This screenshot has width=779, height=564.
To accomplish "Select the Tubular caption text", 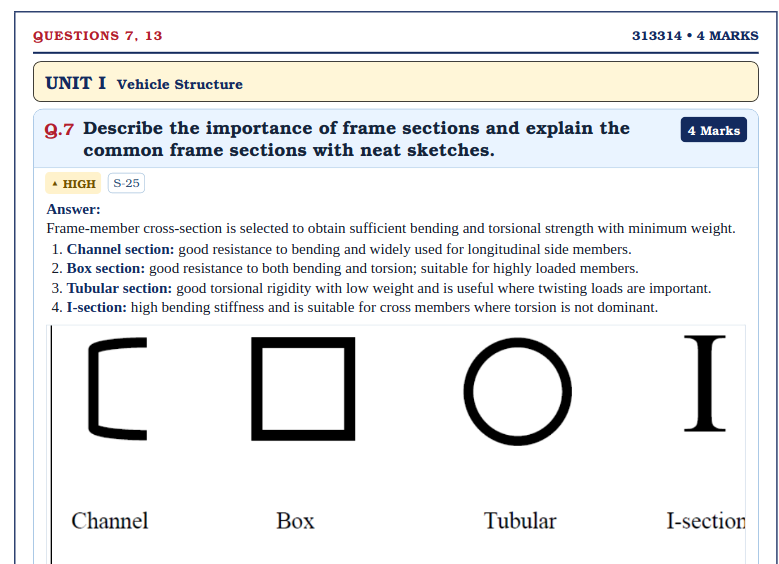I will 520,521.
